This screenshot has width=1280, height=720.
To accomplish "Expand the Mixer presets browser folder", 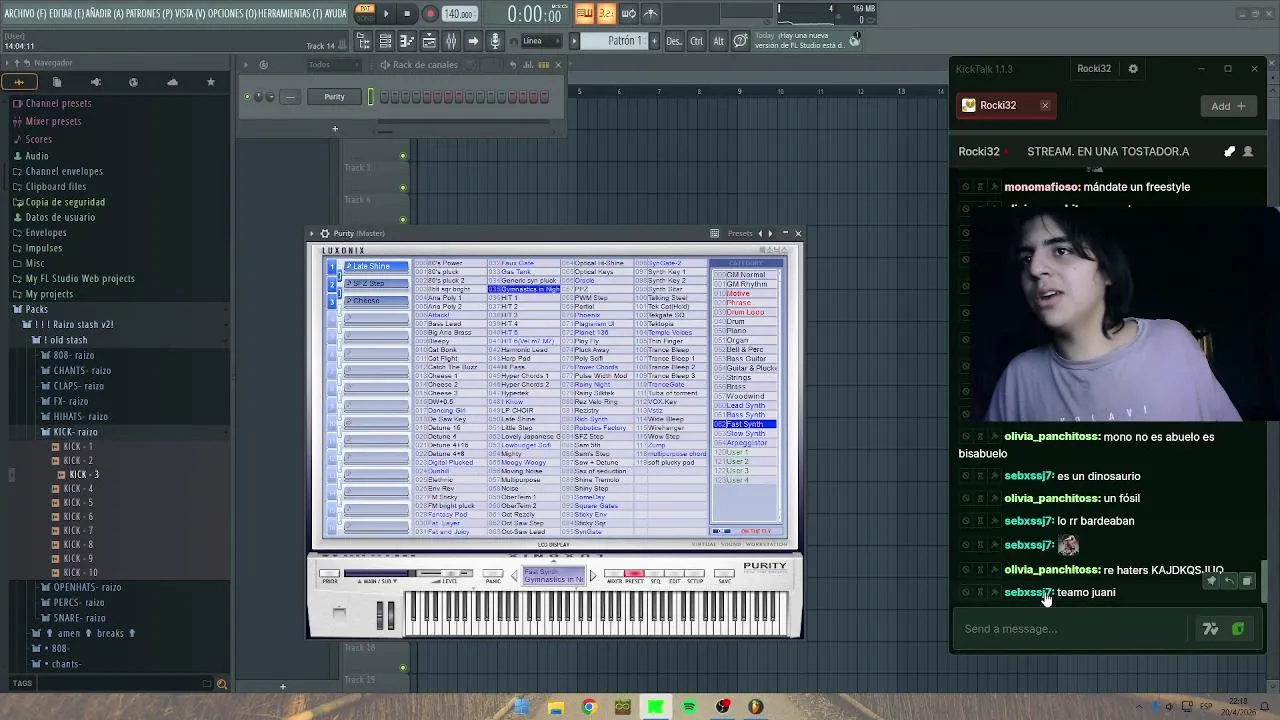I will (x=53, y=121).
